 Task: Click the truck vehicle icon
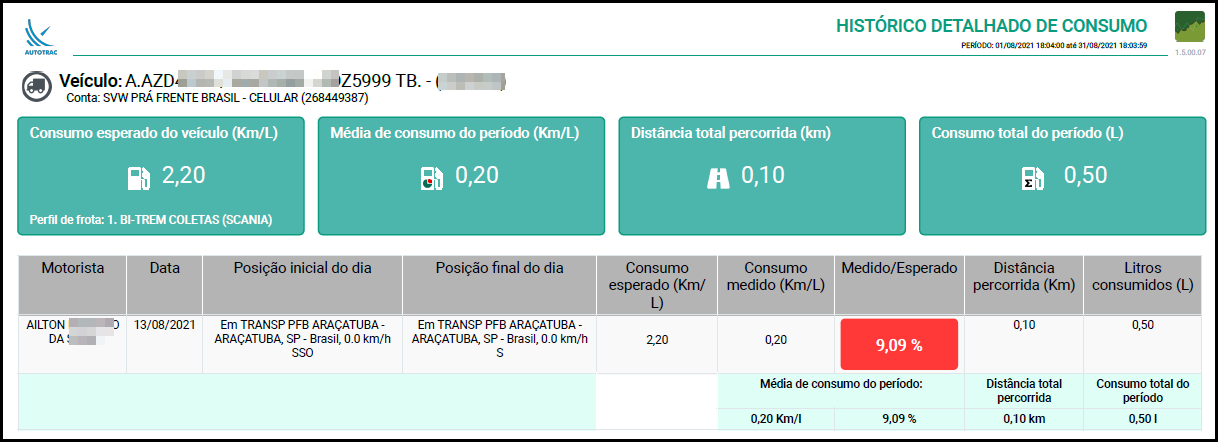[x=36, y=86]
